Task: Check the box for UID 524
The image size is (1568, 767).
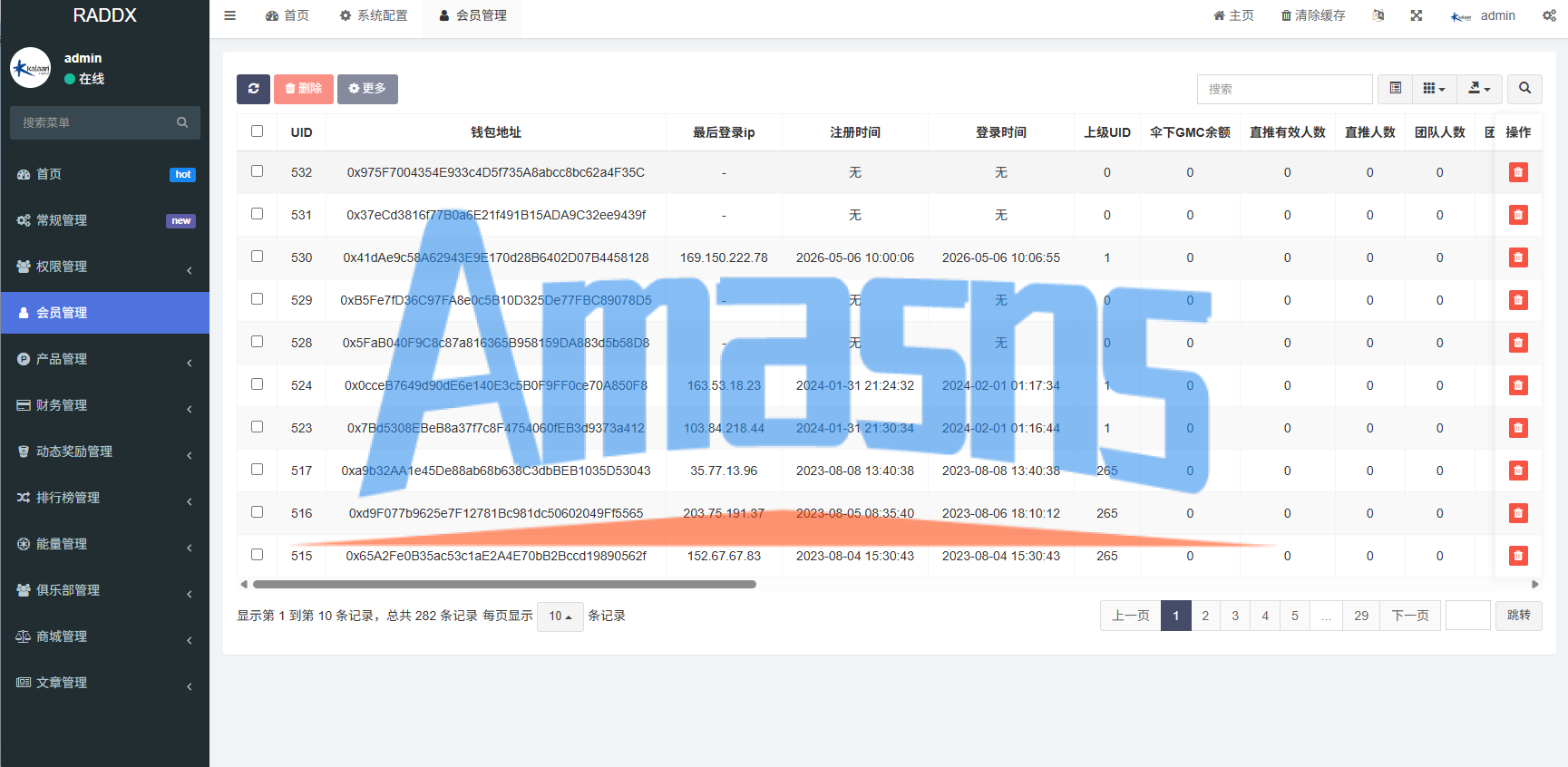Action: point(258,384)
